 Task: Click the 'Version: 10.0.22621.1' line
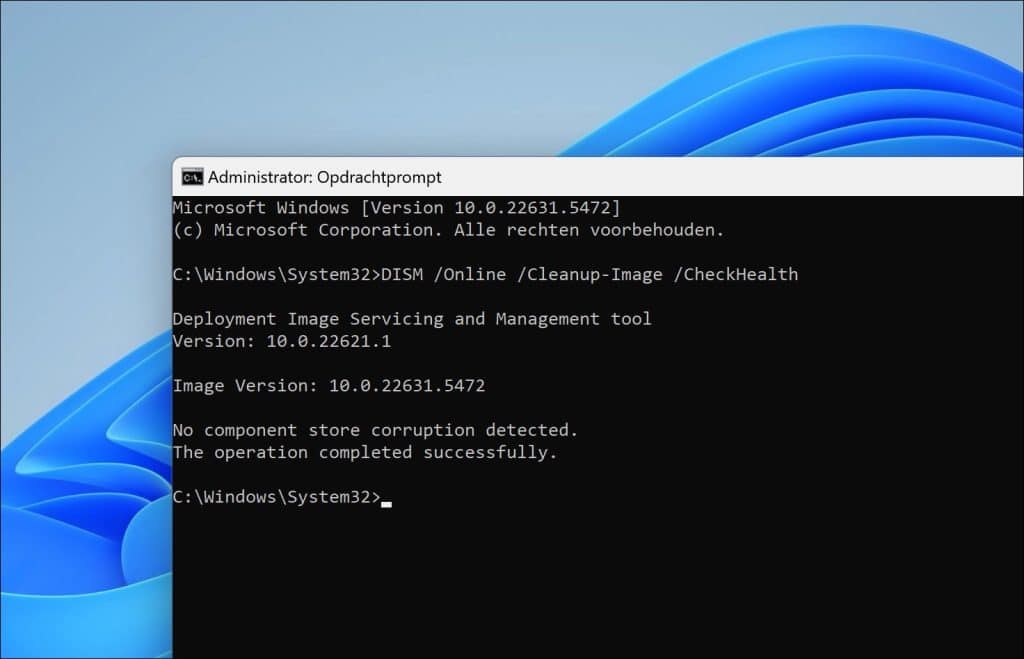[x=282, y=341]
